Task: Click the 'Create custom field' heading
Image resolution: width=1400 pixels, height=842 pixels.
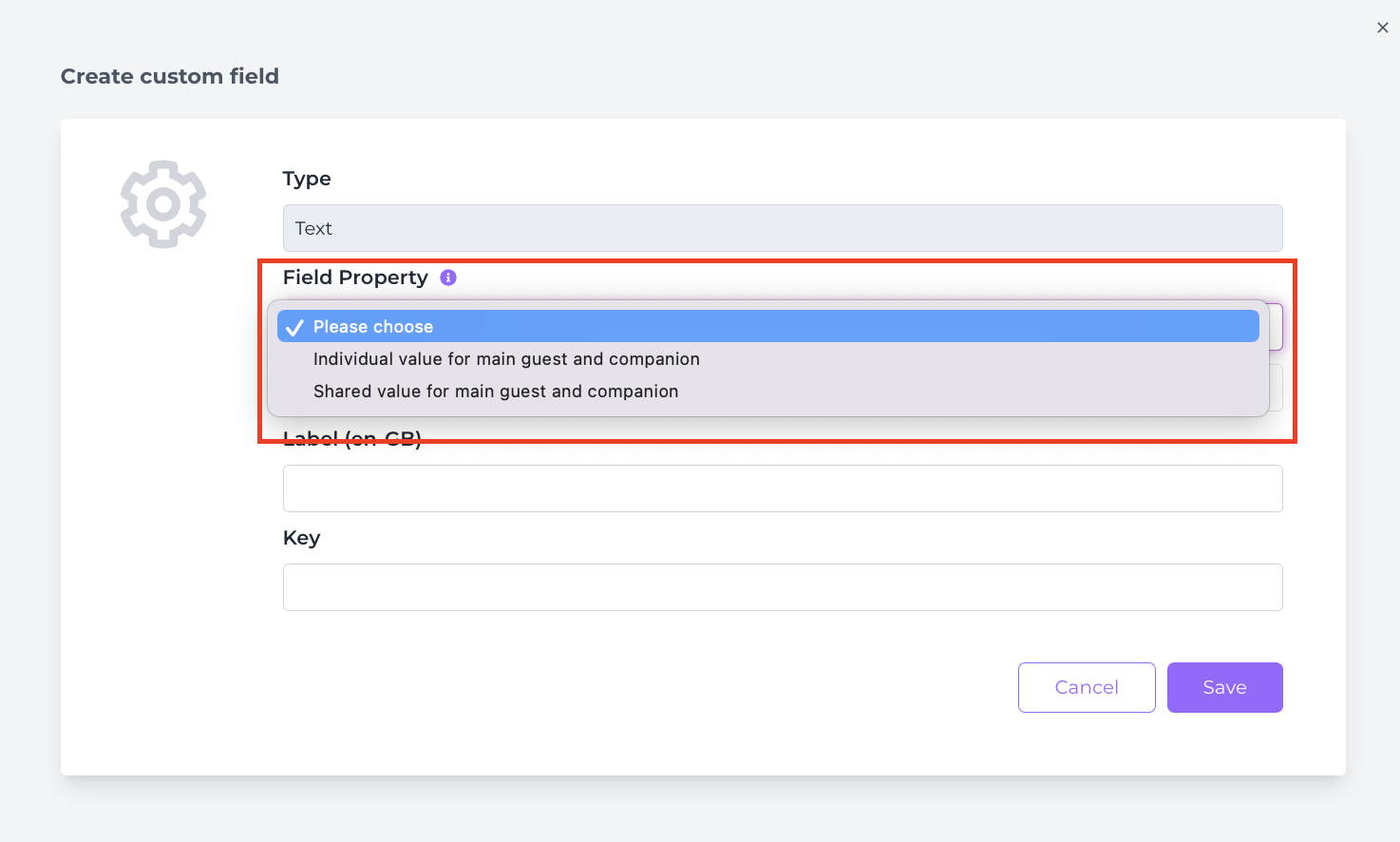Action: point(170,76)
